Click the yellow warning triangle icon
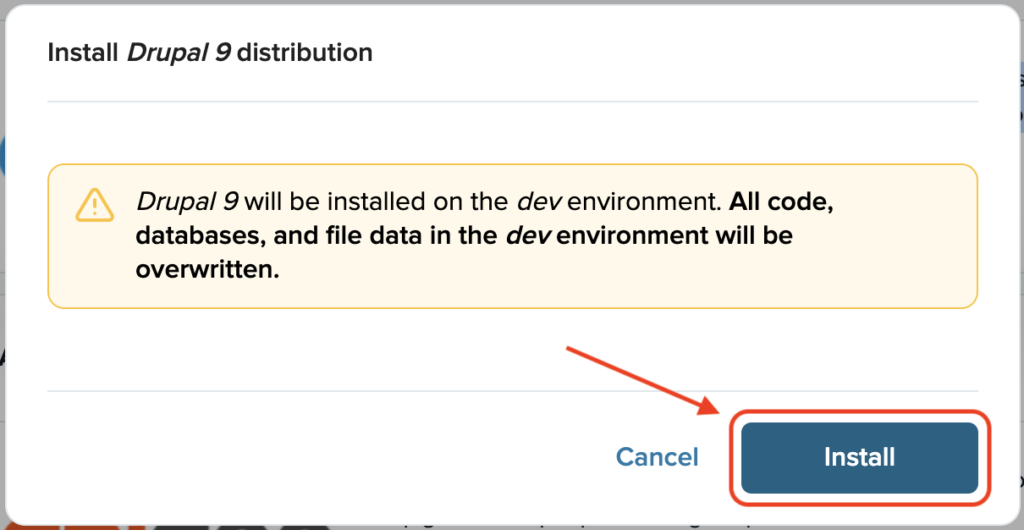The image size is (1024, 530). (x=94, y=204)
